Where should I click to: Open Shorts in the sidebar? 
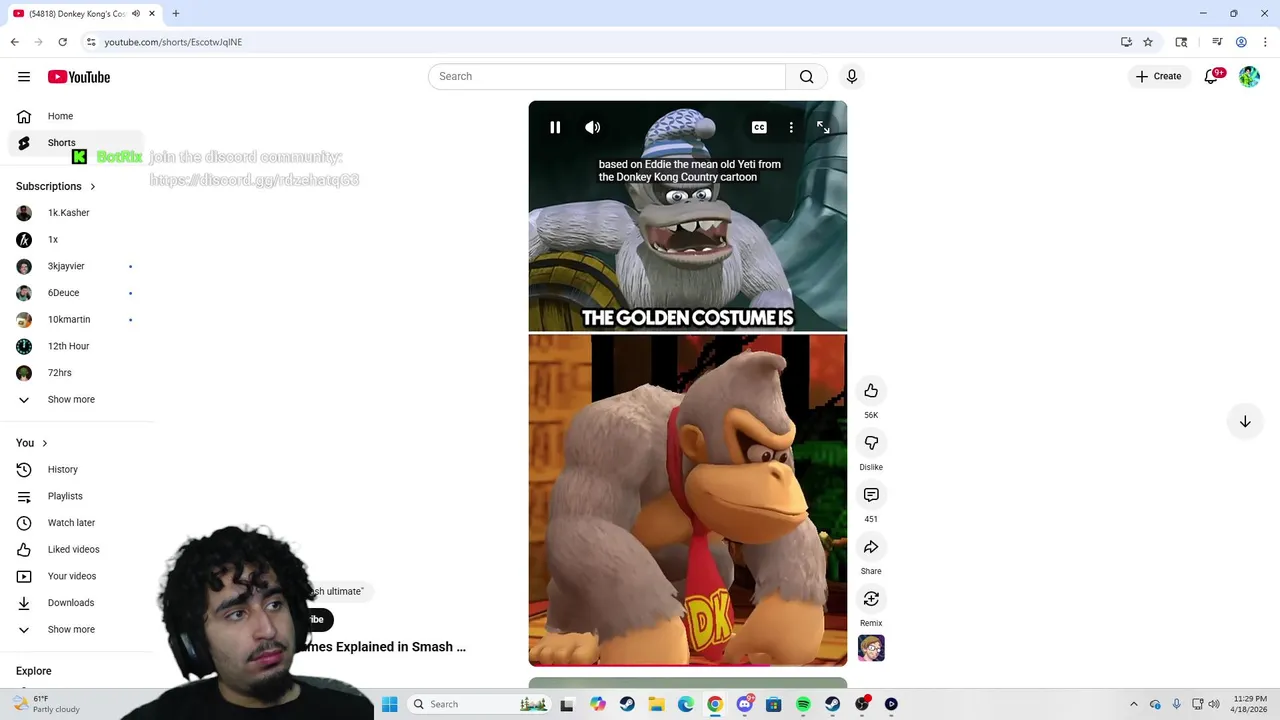(x=76, y=143)
